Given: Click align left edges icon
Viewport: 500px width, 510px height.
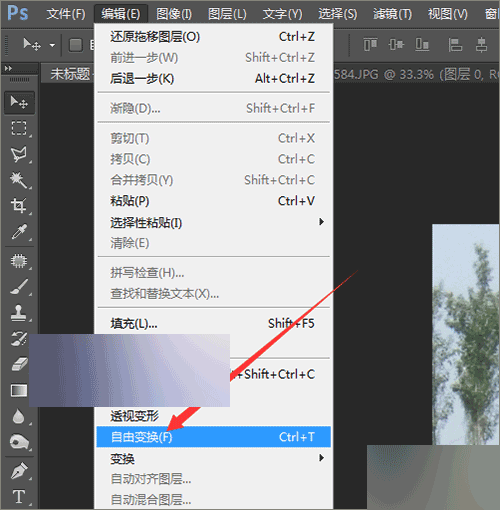Looking at the screenshot, I should click(455, 44).
